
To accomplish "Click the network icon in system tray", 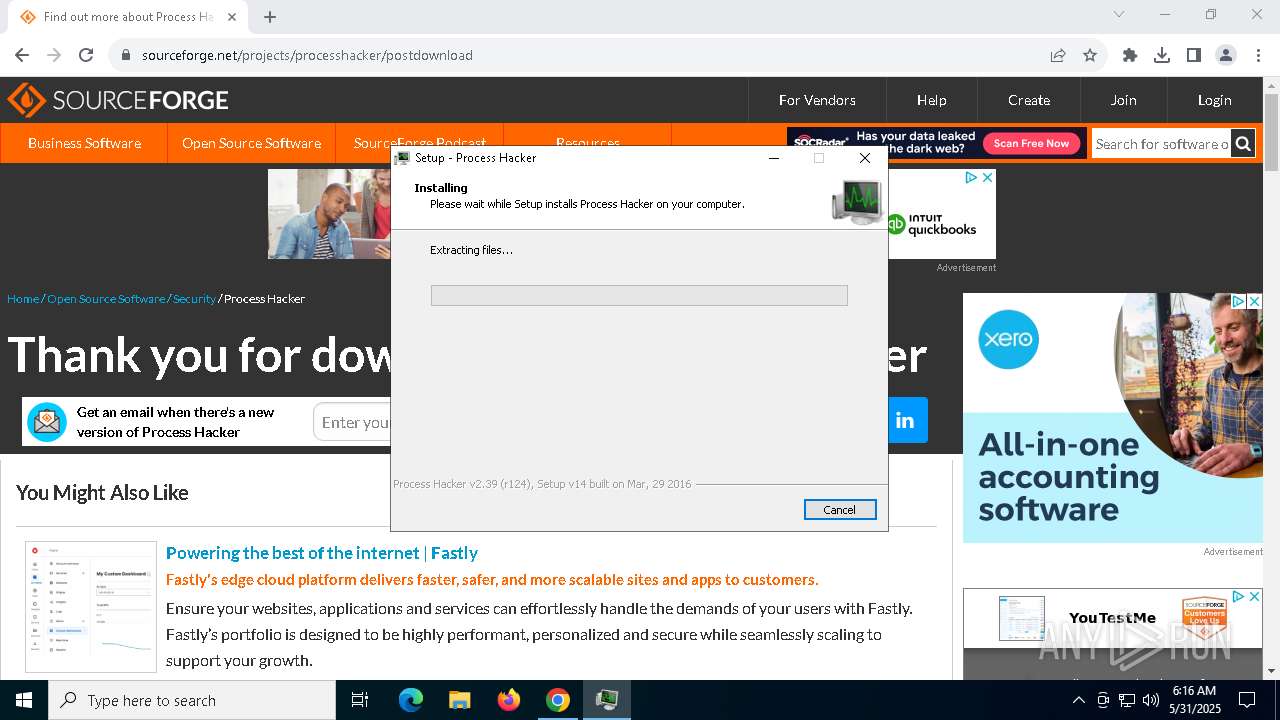I will (x=1127, y=700).
